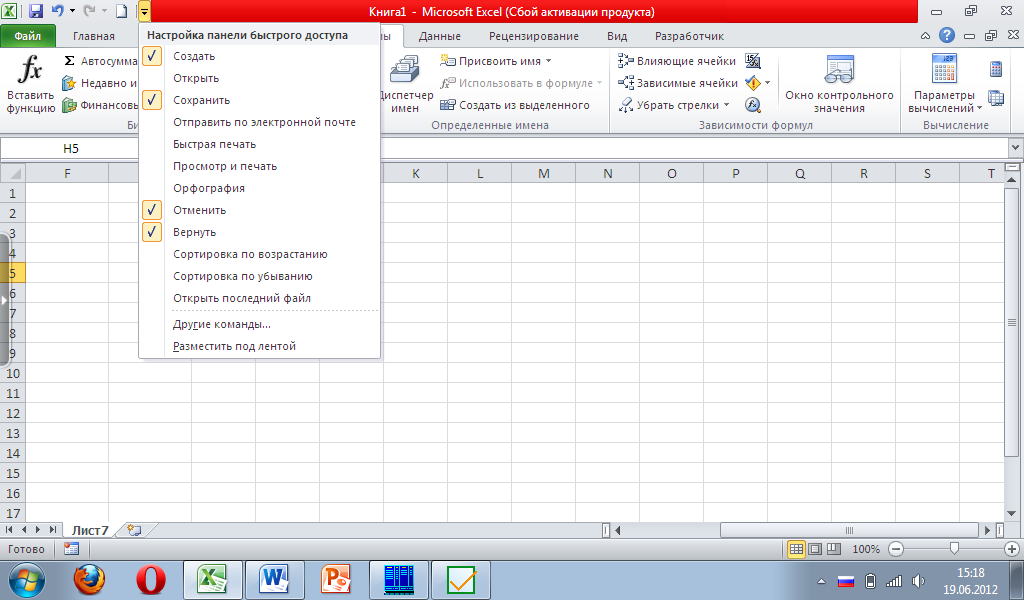Open Параметры вычислений dropdown
Screen dimensions: 1024x600
click(x=944, y=85)
